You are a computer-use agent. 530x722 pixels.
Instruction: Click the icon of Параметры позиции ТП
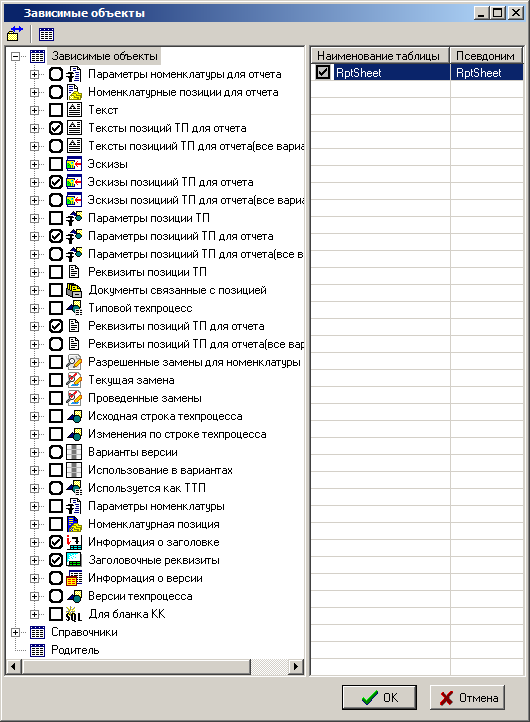[74, 218]
